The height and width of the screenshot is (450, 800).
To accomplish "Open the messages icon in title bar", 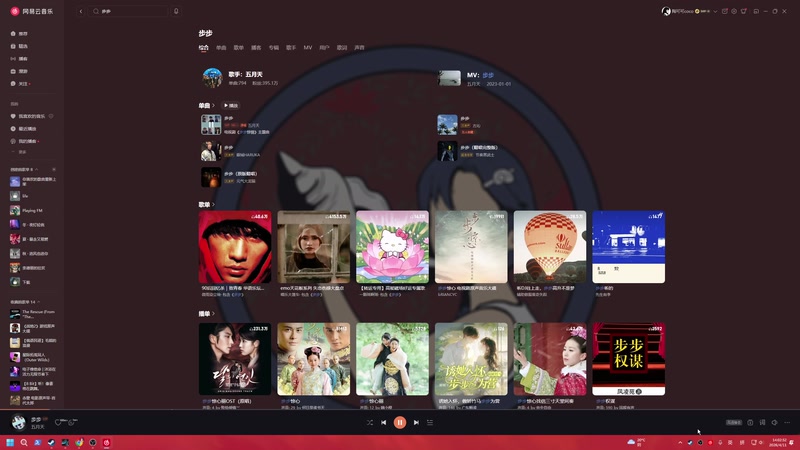I will pos(724,11).
